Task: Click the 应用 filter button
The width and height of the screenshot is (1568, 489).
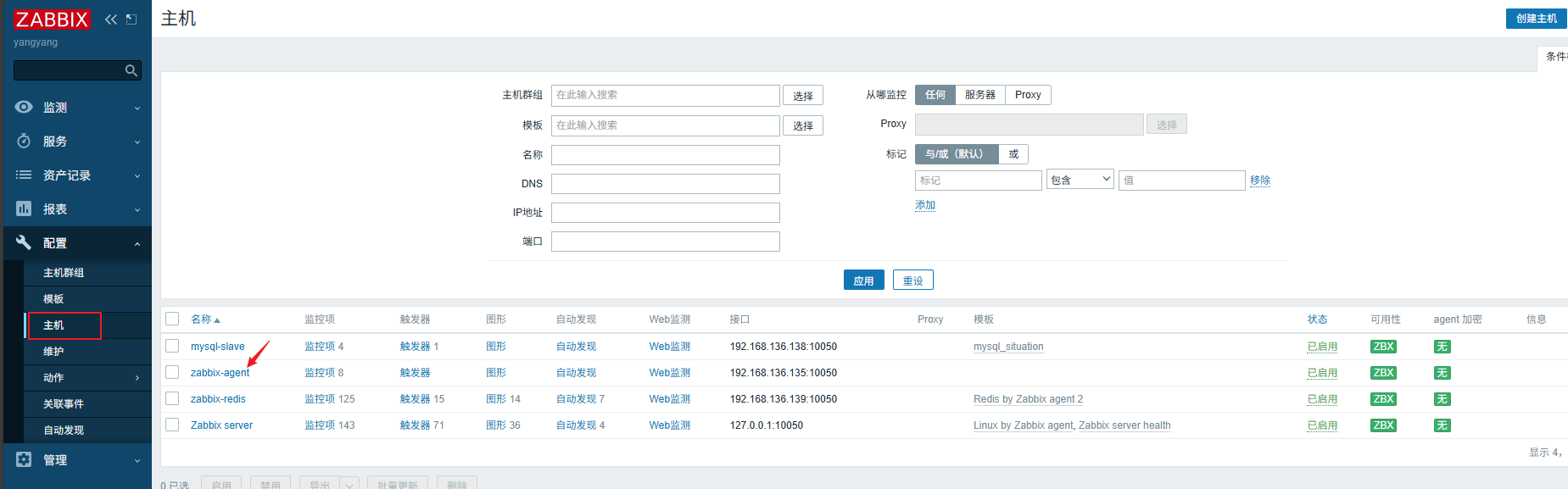Action: [864, 281]
